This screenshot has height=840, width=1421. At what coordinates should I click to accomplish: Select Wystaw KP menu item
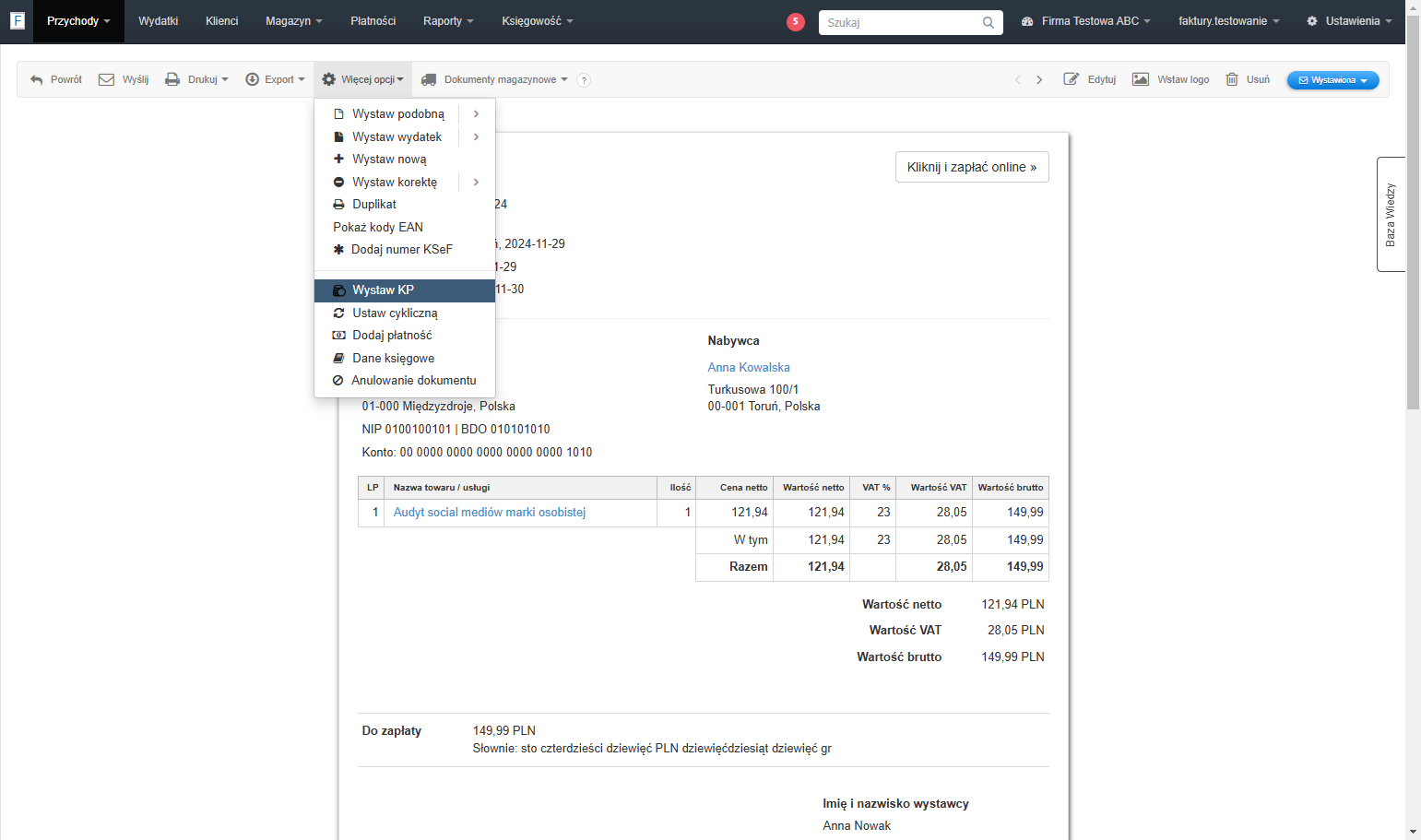(405, 290)
